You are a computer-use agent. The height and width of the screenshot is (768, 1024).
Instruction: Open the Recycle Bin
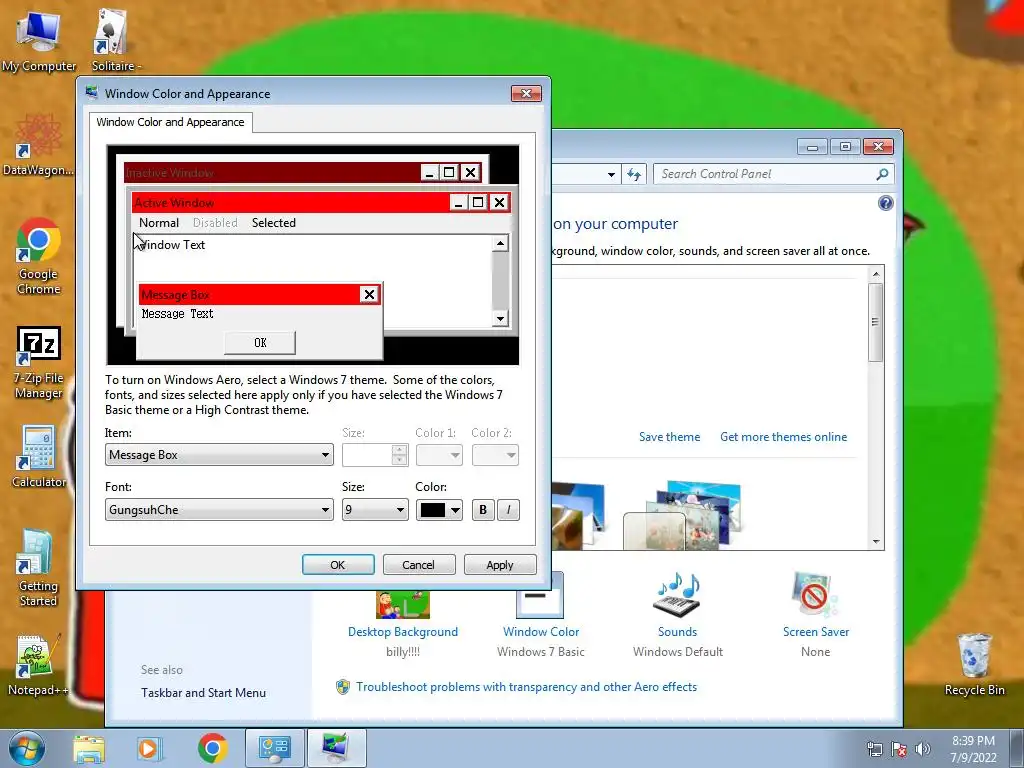pyautogui.click(x=974, y=665)
